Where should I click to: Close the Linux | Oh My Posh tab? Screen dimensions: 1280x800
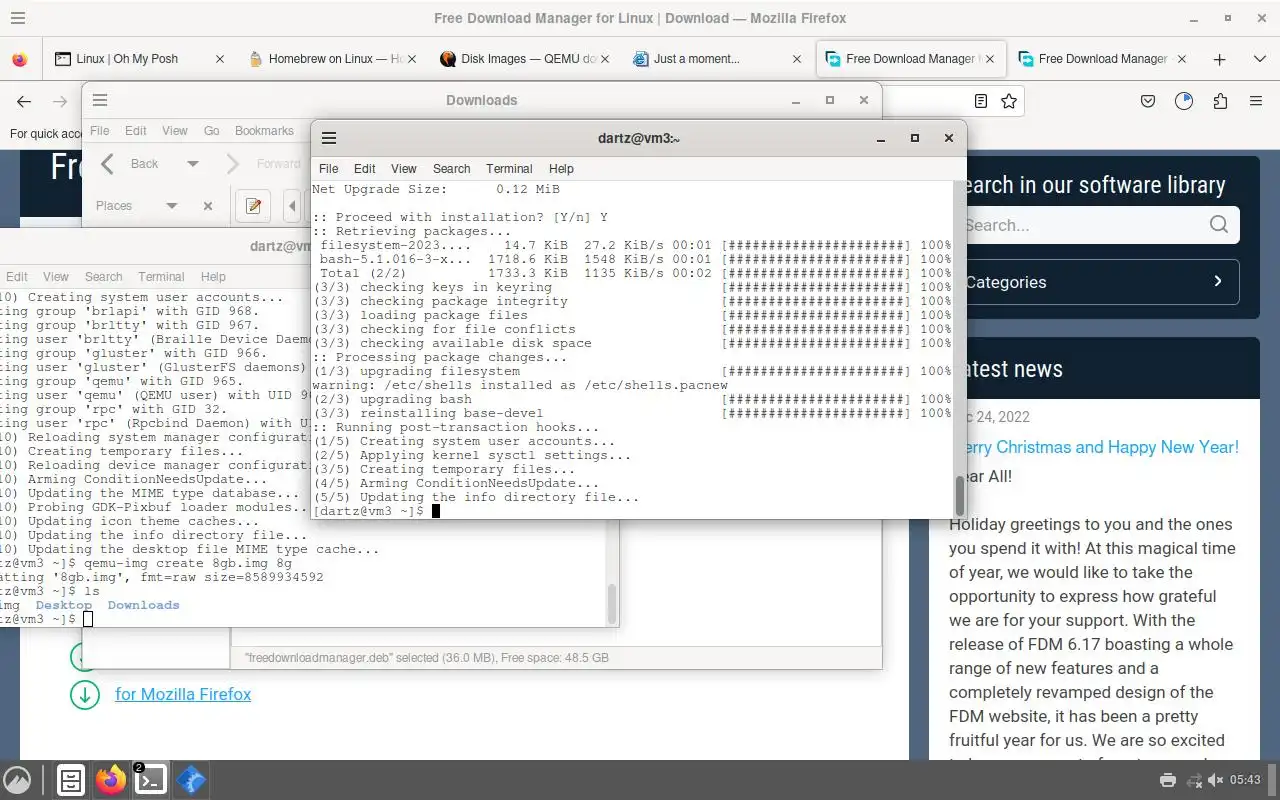[x=220, y=59]
